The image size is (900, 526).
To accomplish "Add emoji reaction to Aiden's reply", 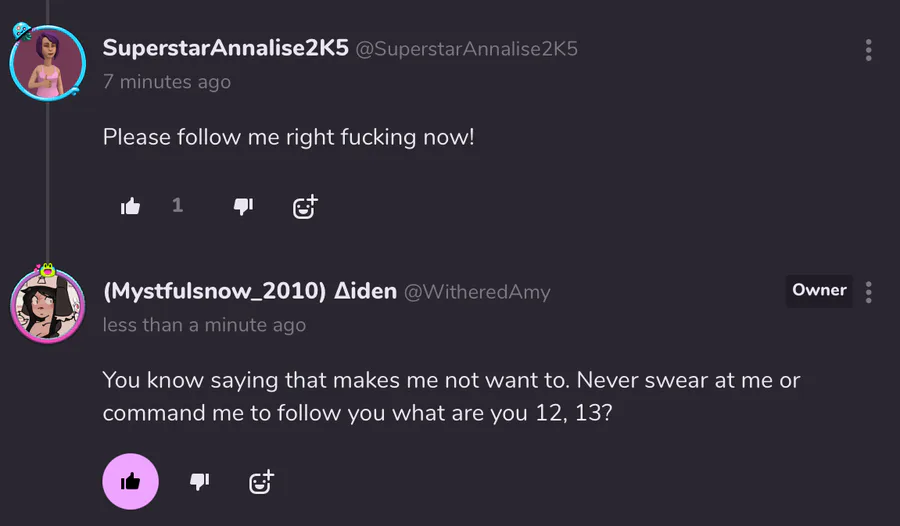I will (261, 481).
